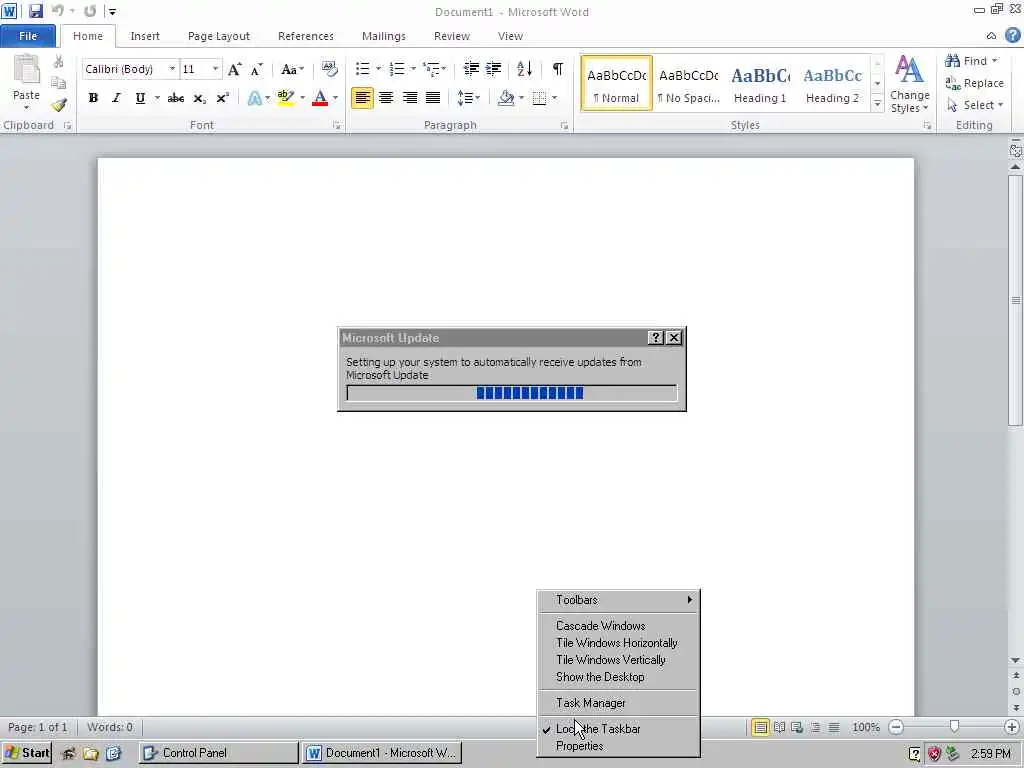Viewport: 1024px width, 768px height.
Task: Click the Shading paint bucket icon
Action: click(x=505, y=98)
